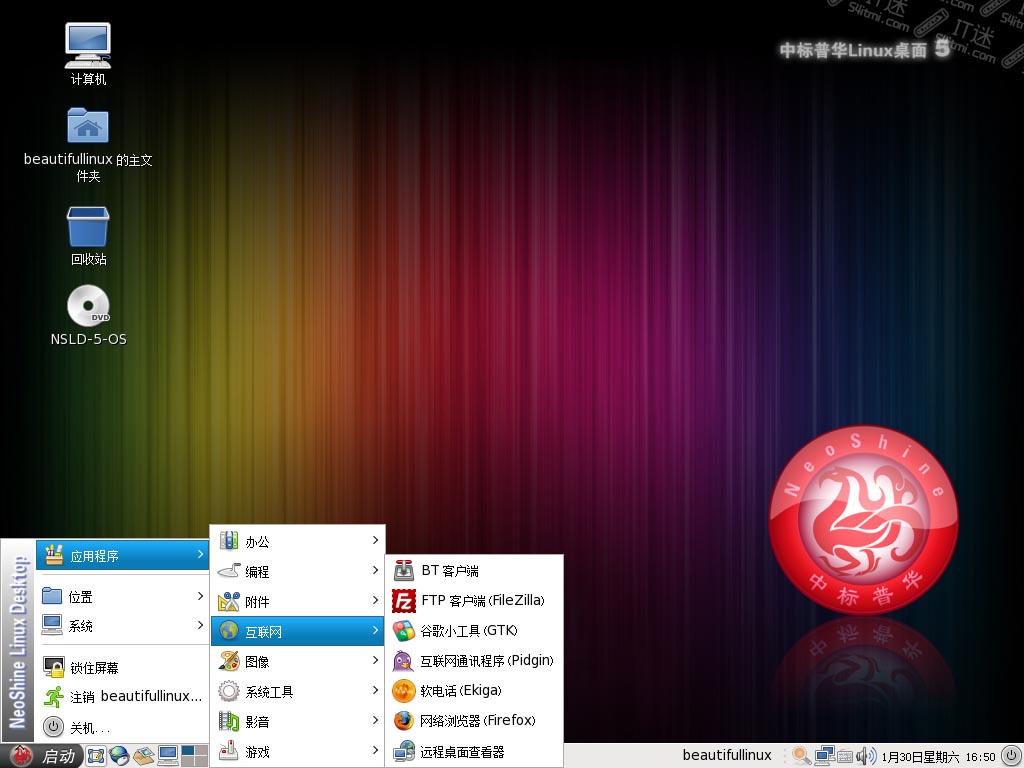Click the FileZilla Fz icon
1024x768 pixels.
pos(404,601)
